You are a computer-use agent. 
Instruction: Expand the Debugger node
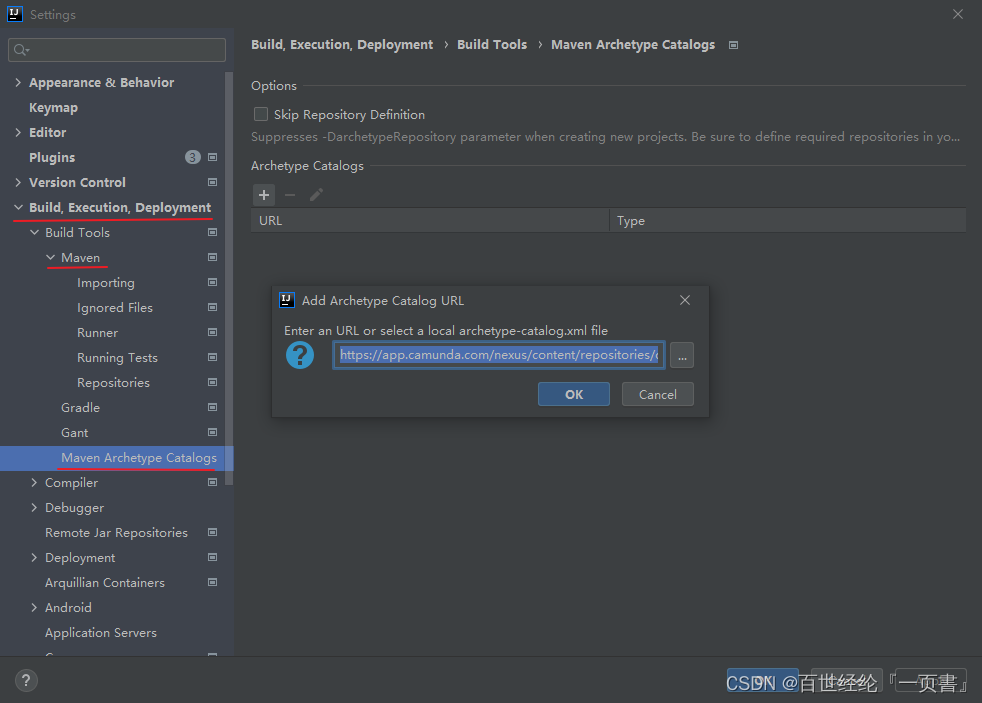[34, 508]
